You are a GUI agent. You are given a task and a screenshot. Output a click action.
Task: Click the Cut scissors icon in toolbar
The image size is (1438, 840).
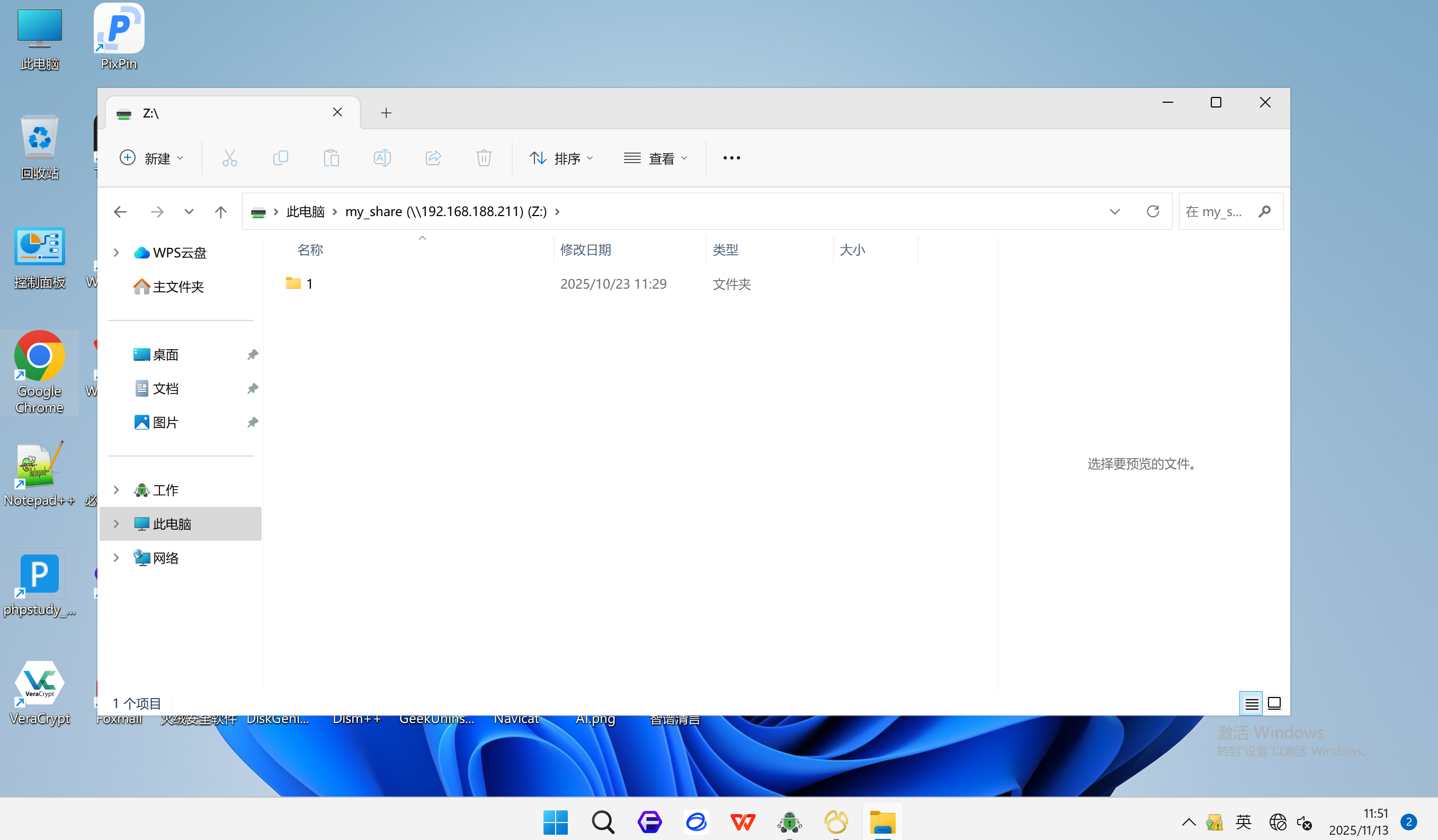pos(229,158)
